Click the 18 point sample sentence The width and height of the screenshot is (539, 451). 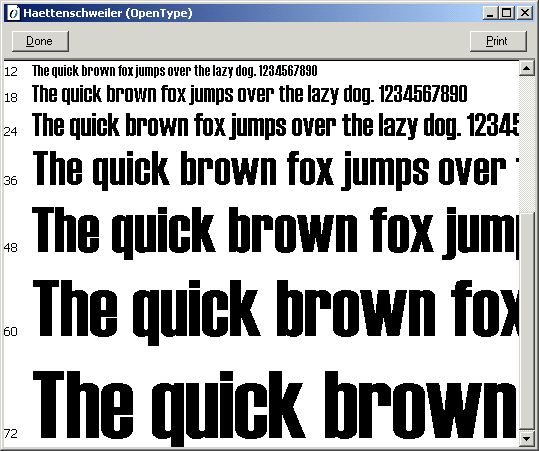[x=250, y=94]
